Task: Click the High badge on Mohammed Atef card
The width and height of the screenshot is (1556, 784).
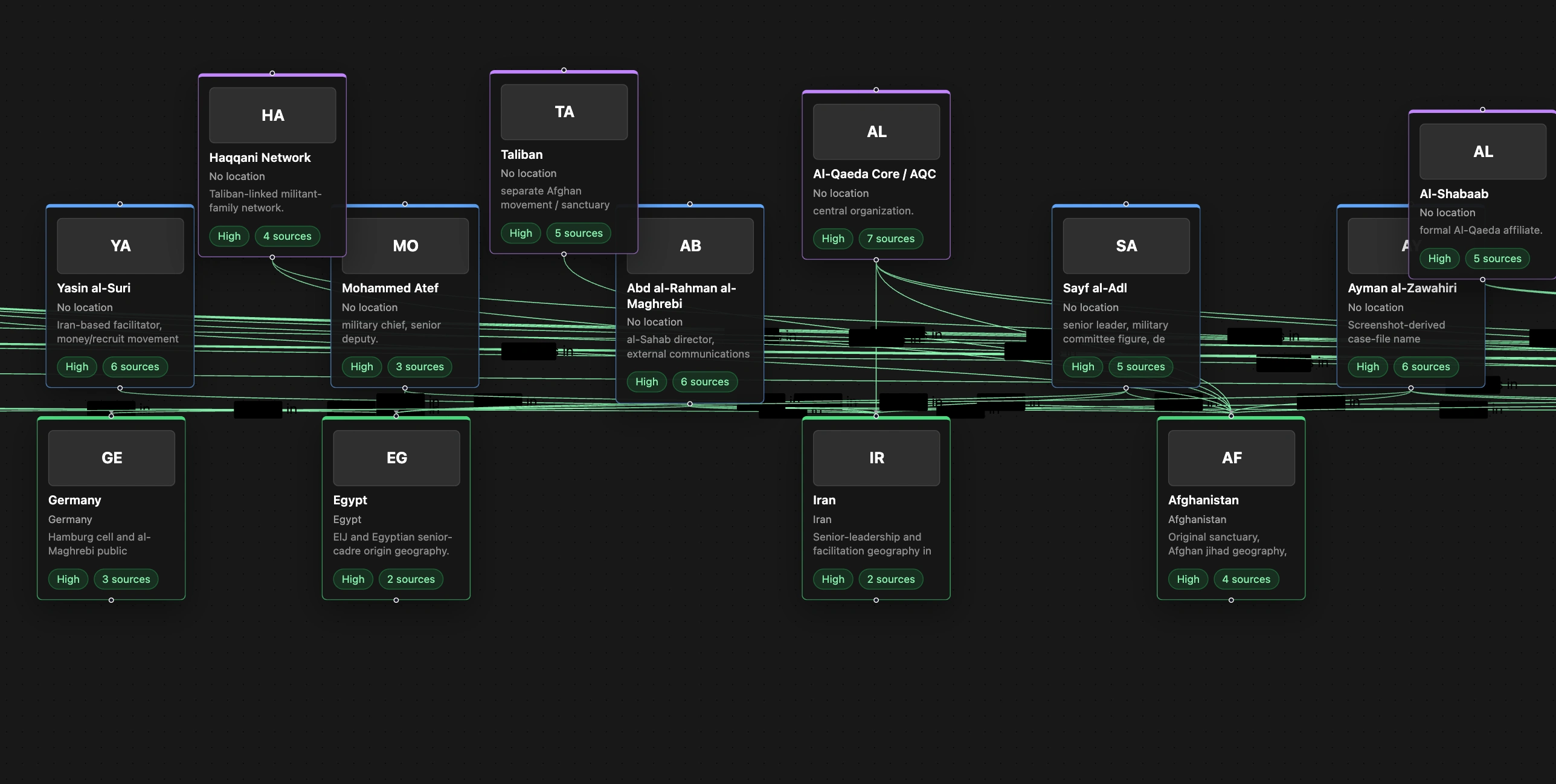Action: (x=362, y=367)
